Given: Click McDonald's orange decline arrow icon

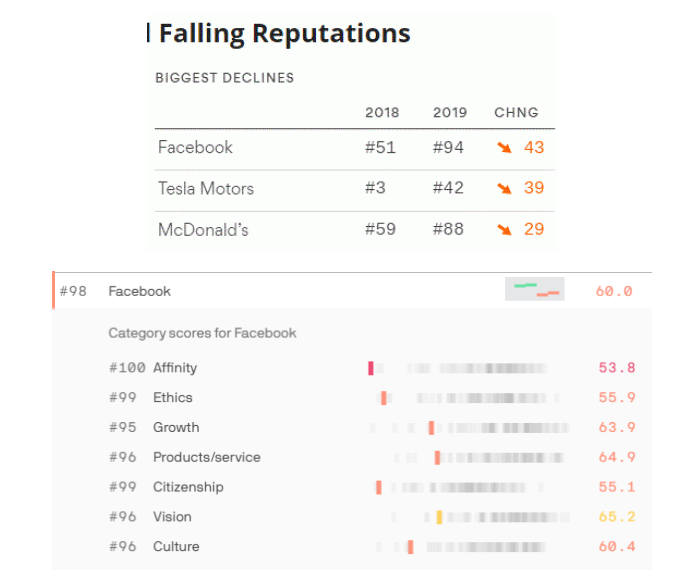Looking at the screenshot, I should 505,230.
